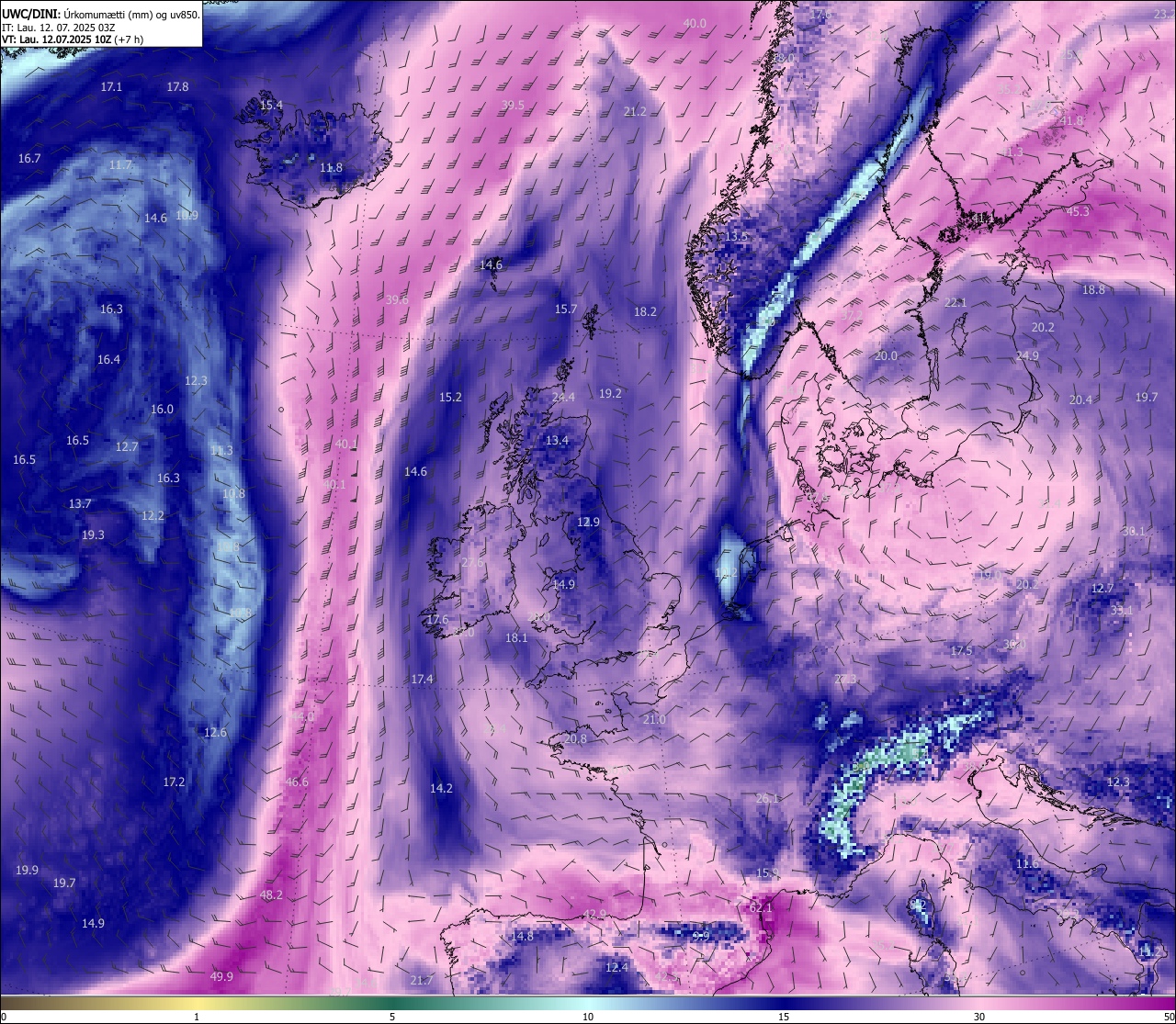
Task: Click the 10.9 value label
Action: tap(187, 215)
